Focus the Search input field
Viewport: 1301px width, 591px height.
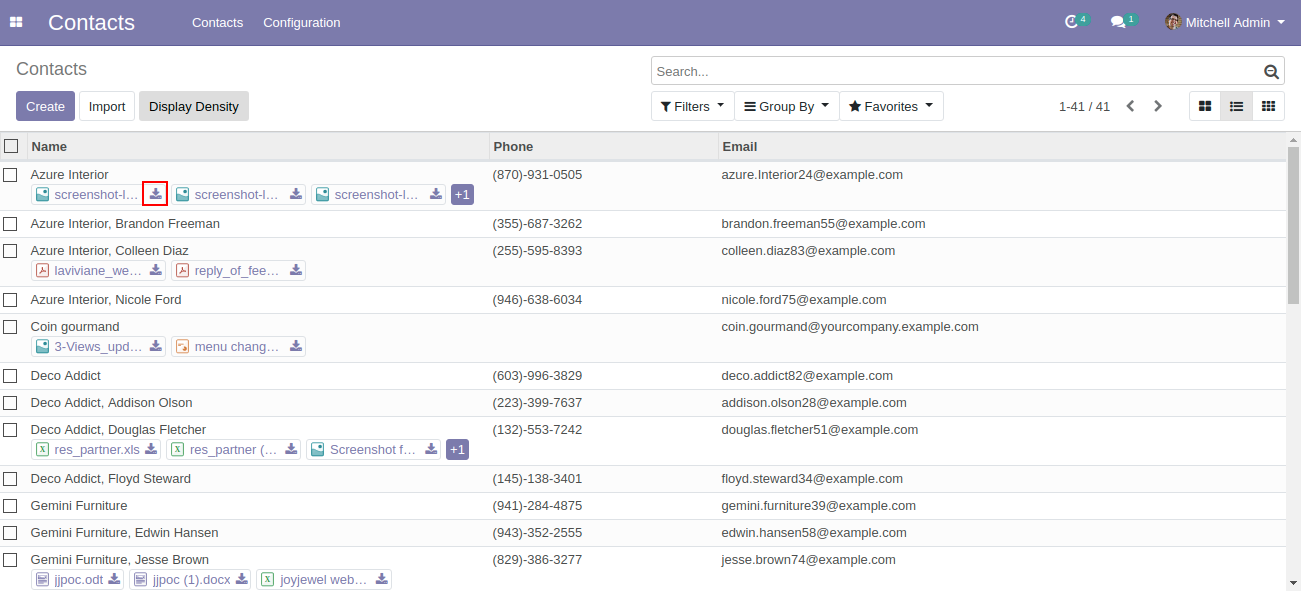point(955,71)
